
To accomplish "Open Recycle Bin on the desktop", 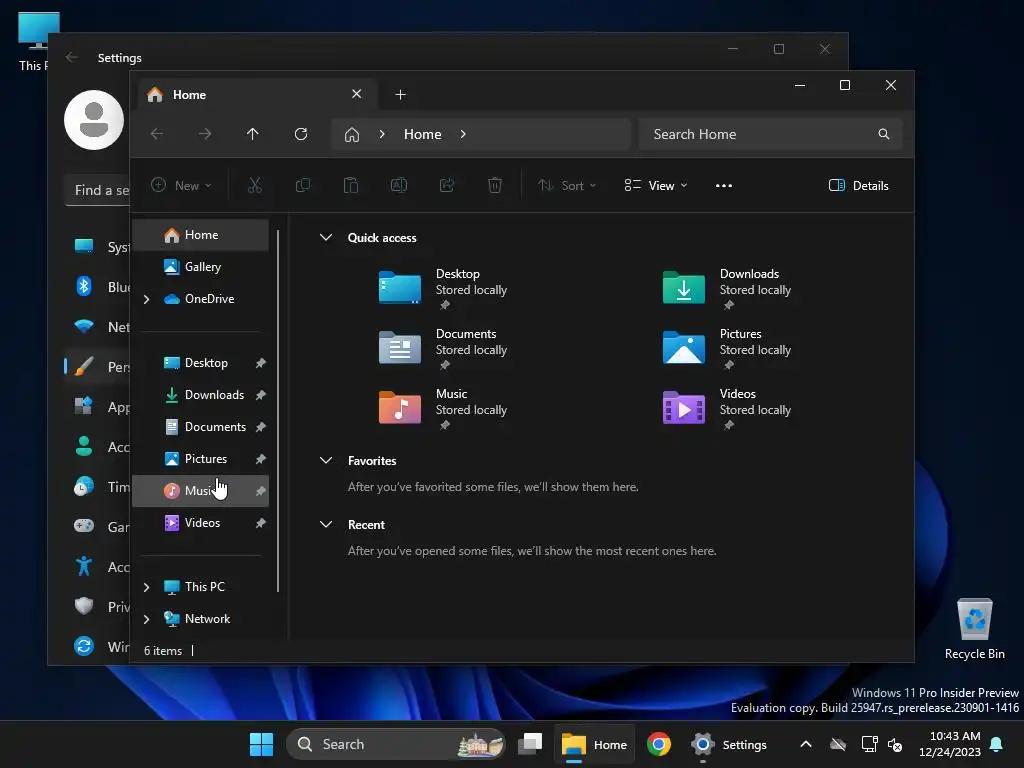I will tap(974, 628).
